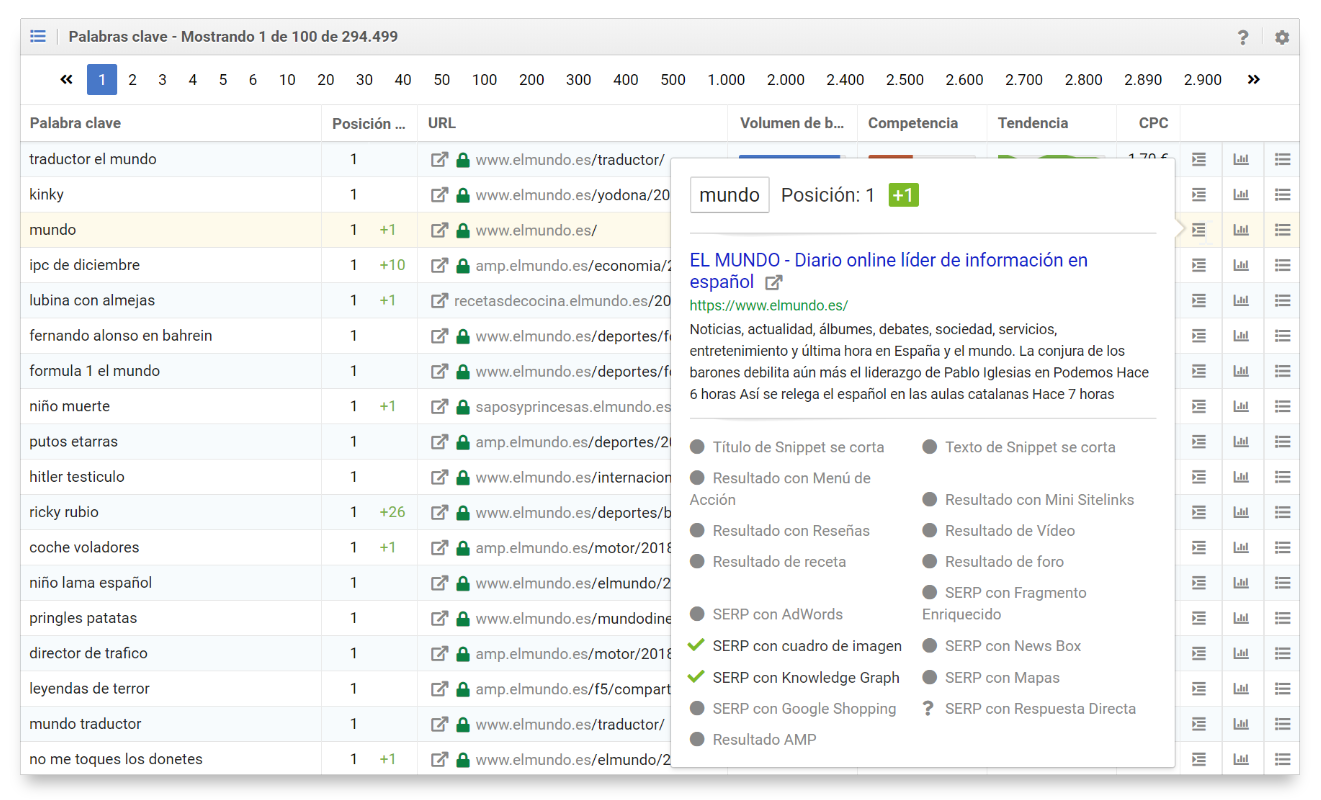Click the list icon beside Palabras clave title
1321x800 pixels.
coord(38,37)
